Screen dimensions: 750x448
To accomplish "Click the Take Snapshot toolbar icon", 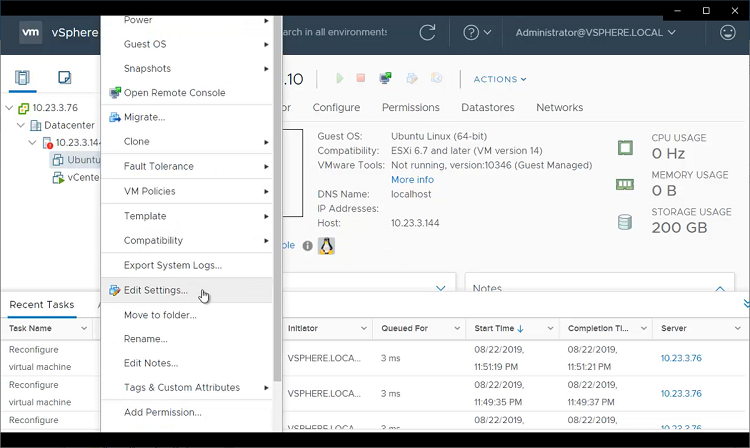I will 436,78.
